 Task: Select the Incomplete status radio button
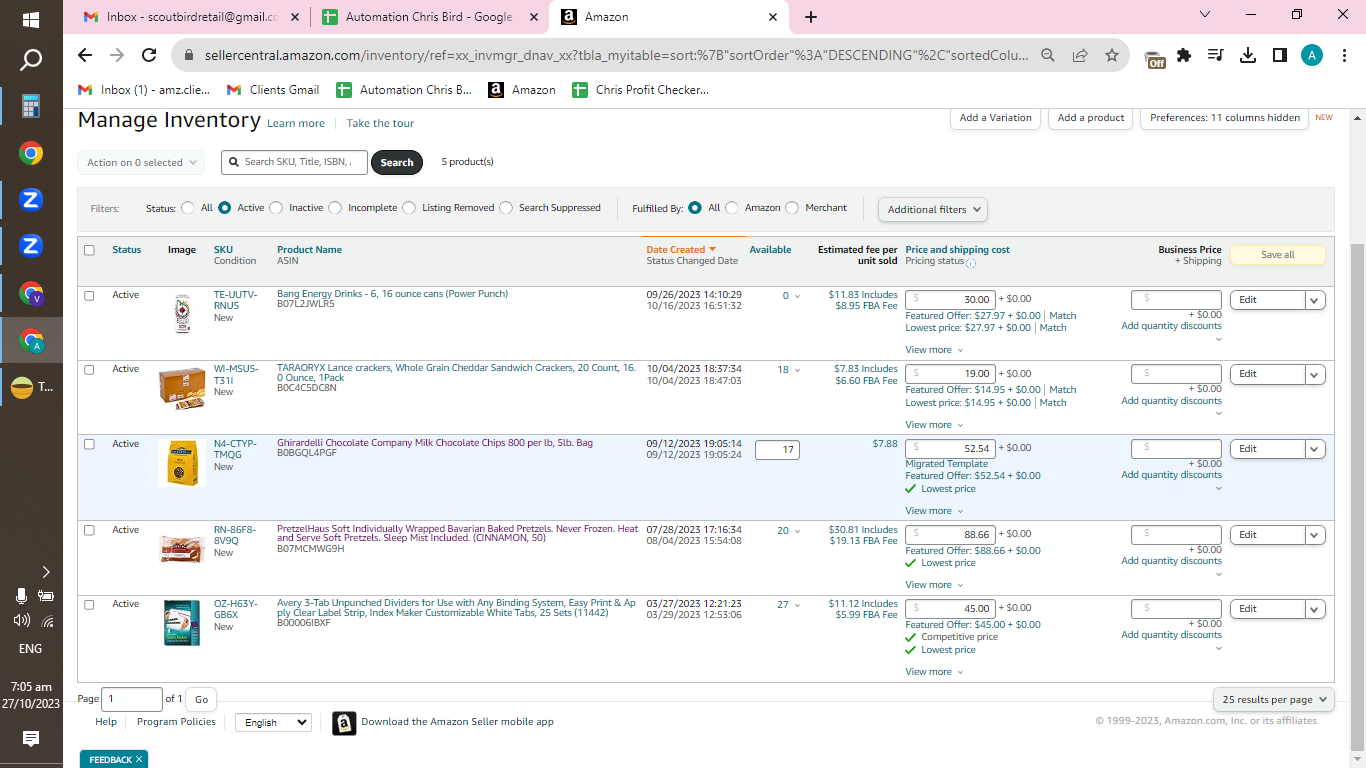335,208
